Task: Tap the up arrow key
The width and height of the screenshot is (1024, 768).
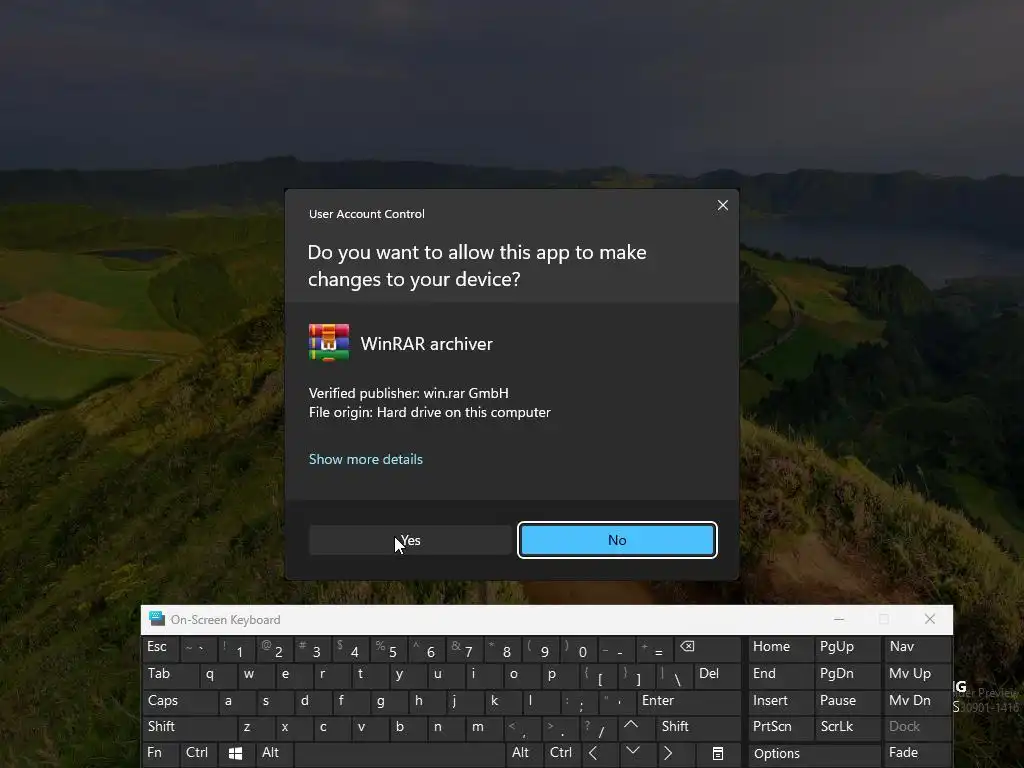Action: [x=637, y=727]
